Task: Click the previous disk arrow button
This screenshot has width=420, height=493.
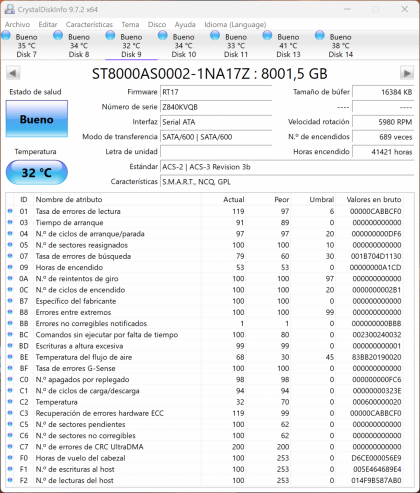Action: (x=13, y=73)
